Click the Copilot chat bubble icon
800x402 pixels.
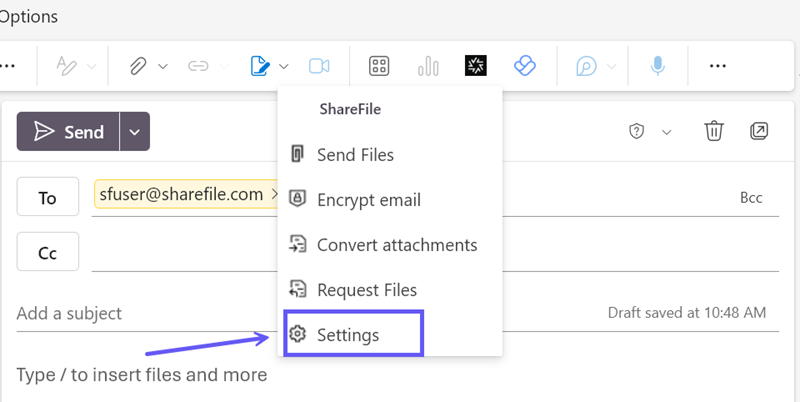coord(586,66)
